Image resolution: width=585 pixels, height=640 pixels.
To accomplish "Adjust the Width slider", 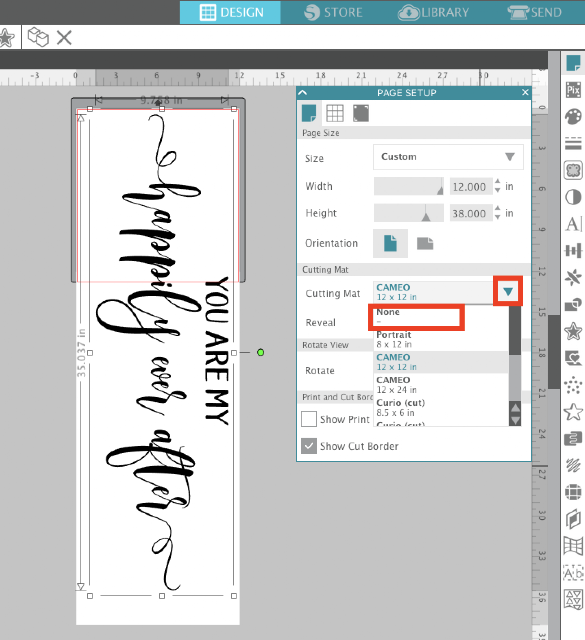I will (x=409, y=187).
